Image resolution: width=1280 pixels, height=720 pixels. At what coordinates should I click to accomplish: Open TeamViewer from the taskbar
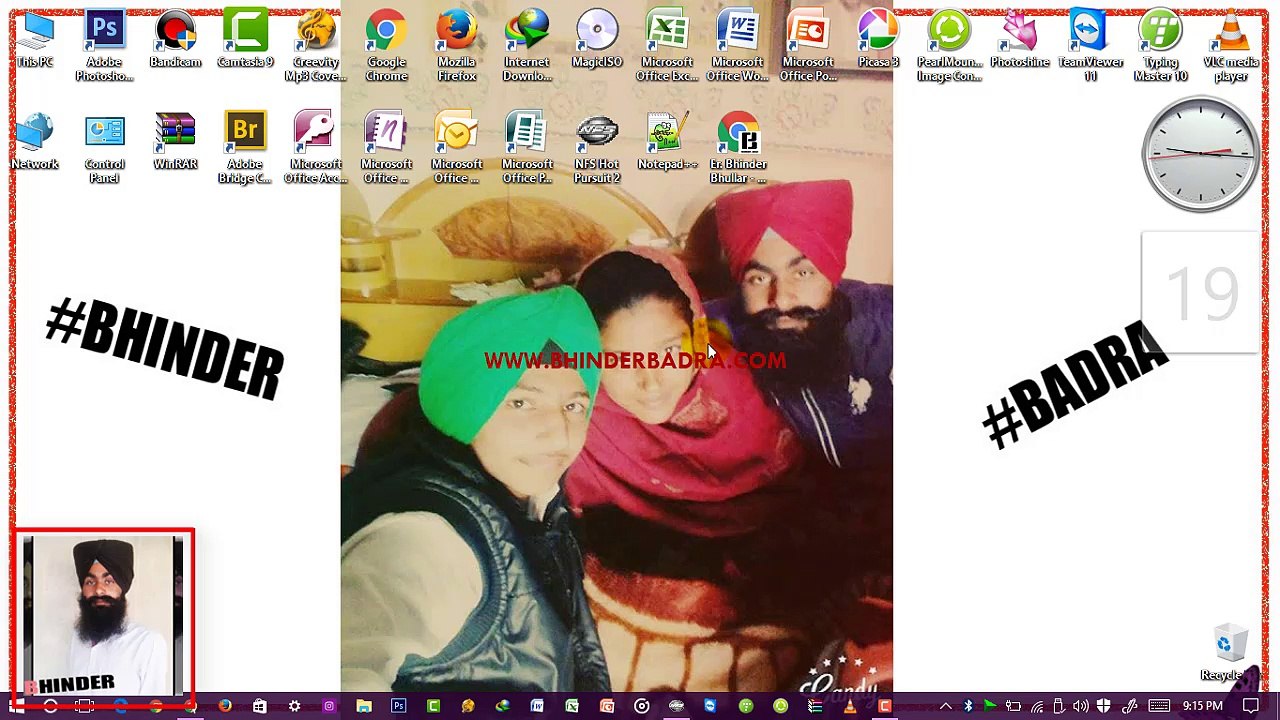[x=710, y=706]
